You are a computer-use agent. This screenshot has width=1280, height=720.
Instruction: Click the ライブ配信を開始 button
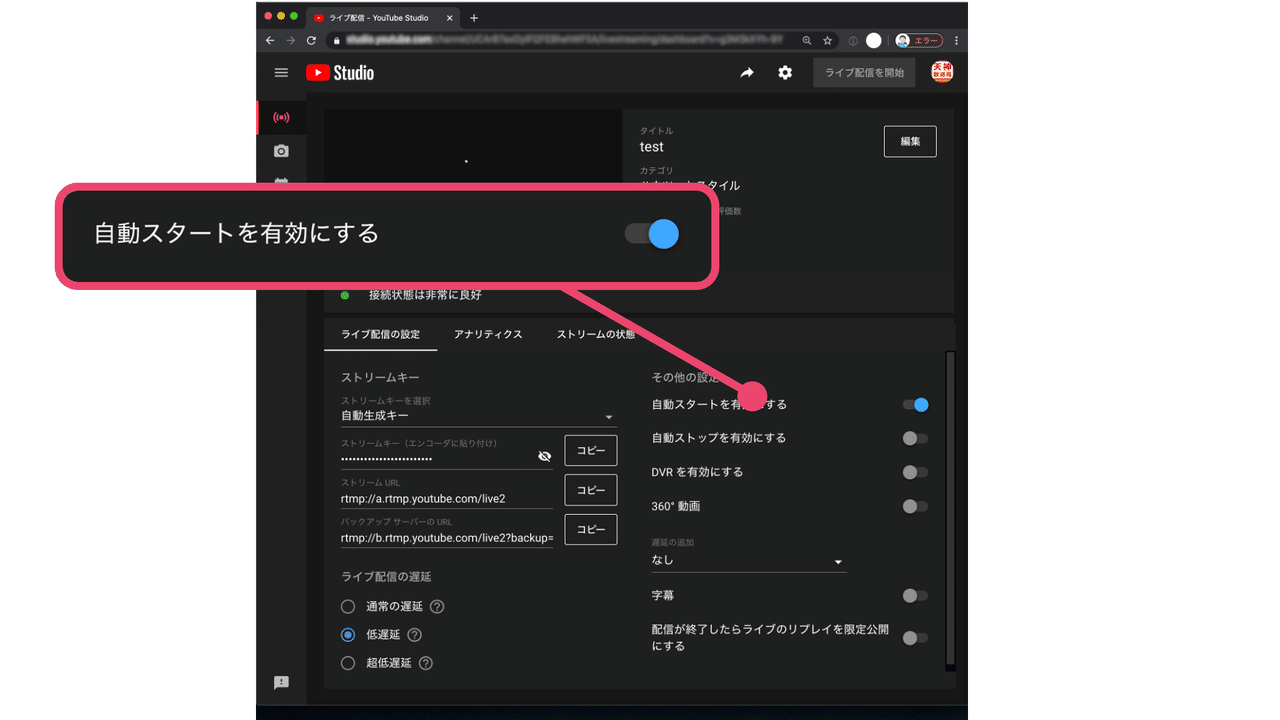point(863,72)
